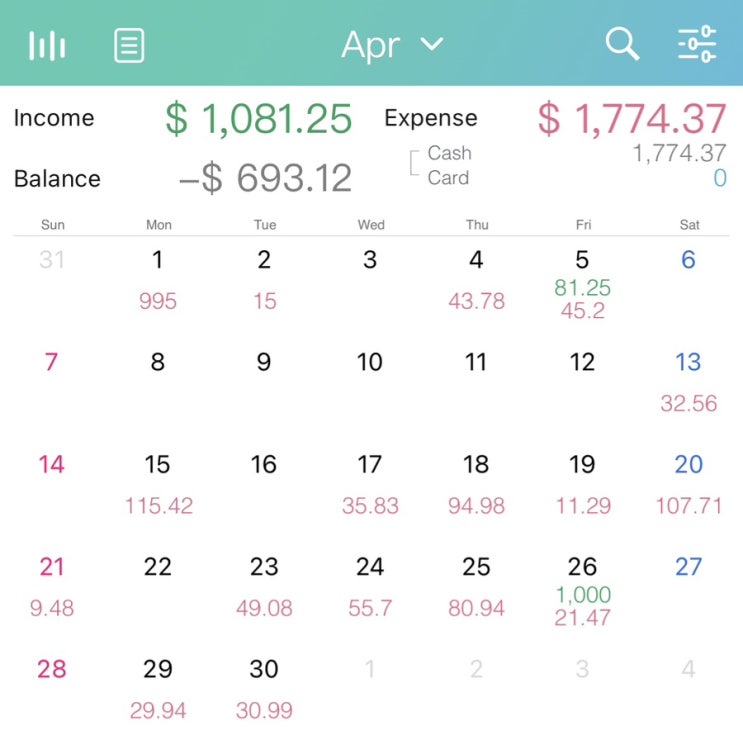Viewport: 743px width, 740px height.
Task: Open the filter sliders icon
Action: (697, 44)
